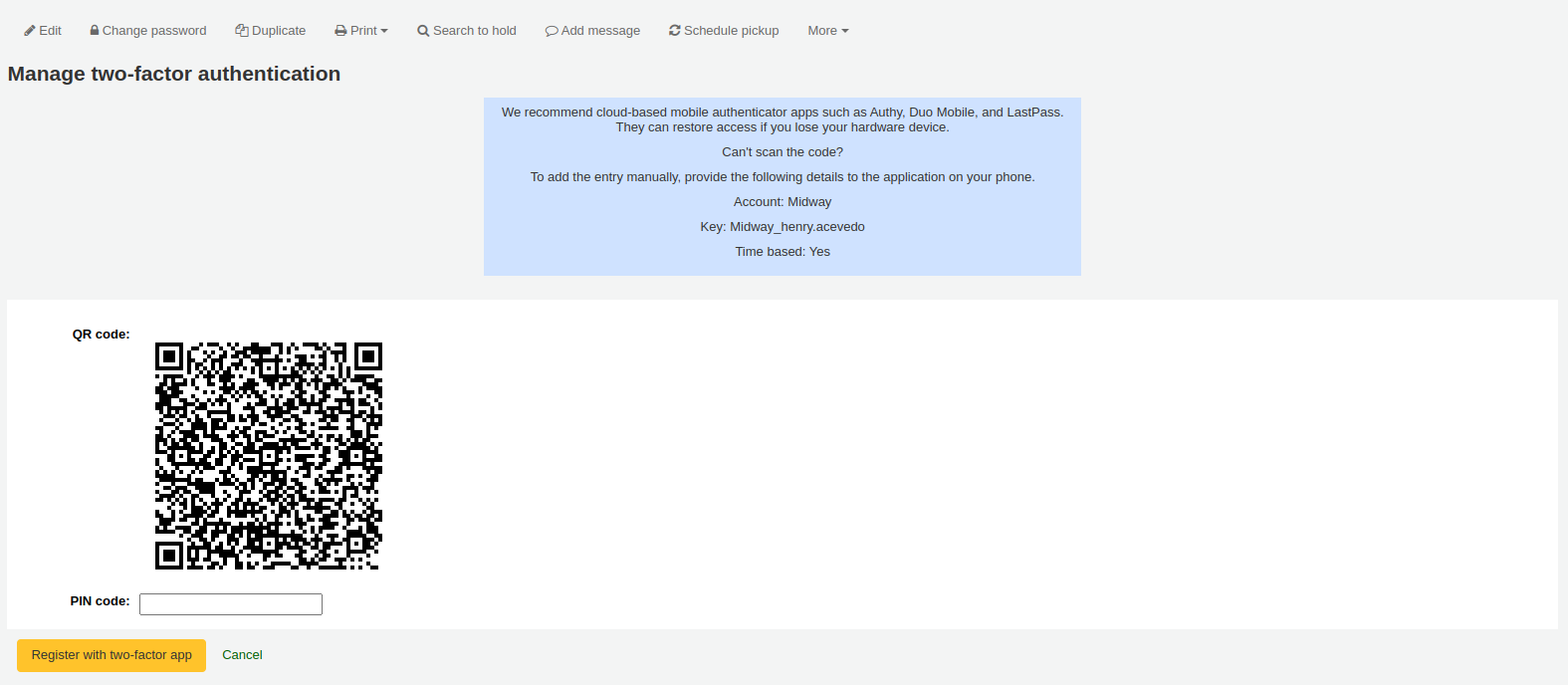
Task: Click the Key: Midway_henry.acevedo text
Action: pyautogui.click(x=783, y=227)
